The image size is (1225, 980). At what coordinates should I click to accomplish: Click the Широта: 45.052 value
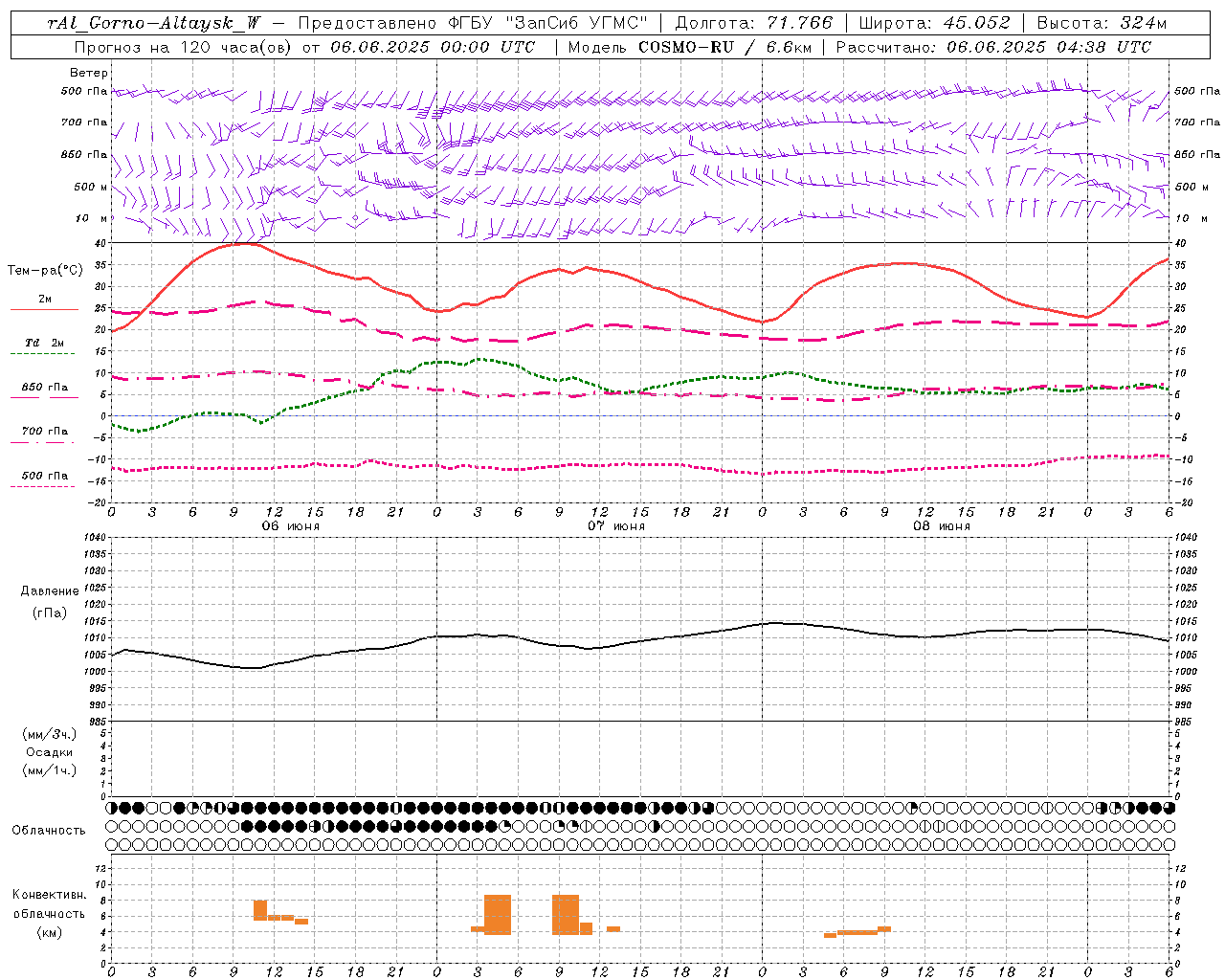(x=935, y=23)
